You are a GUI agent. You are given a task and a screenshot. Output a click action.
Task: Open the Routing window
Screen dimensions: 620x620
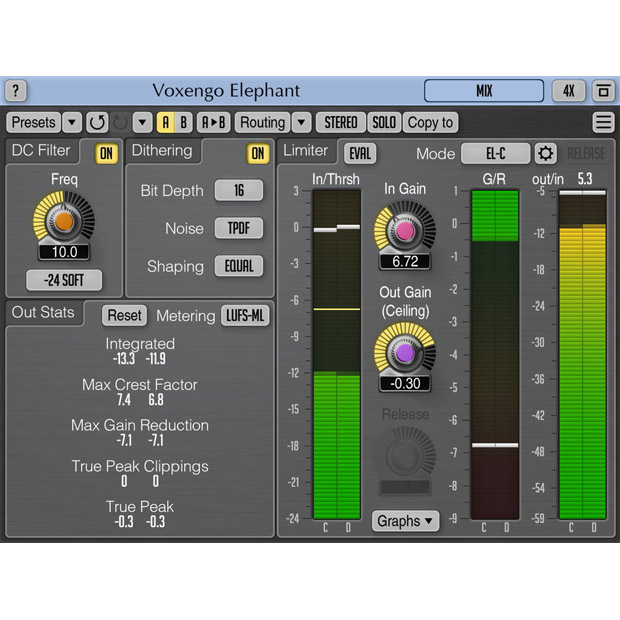263,122
